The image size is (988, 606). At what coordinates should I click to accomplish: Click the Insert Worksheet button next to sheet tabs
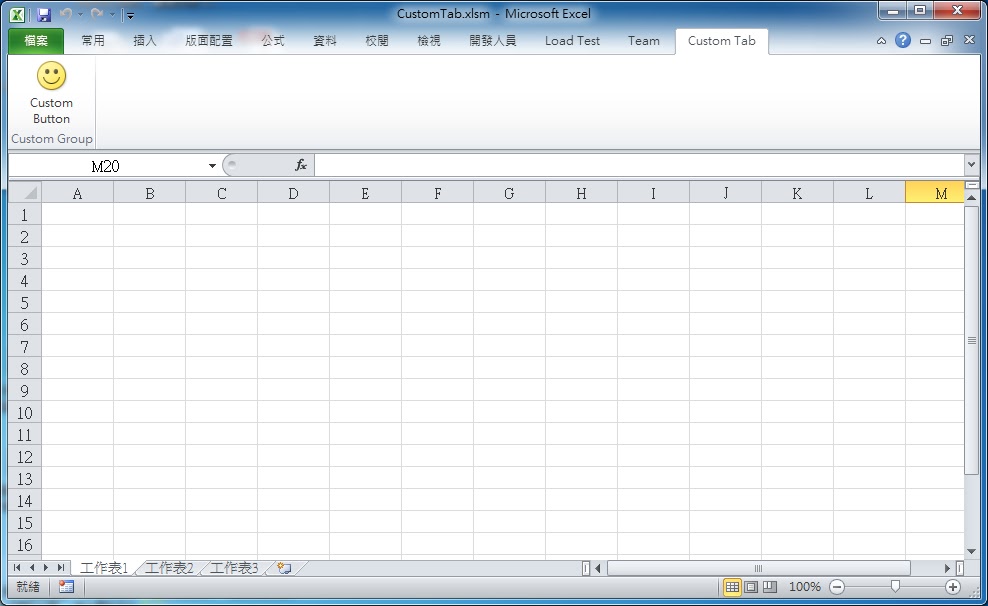(x=283, y=567)
